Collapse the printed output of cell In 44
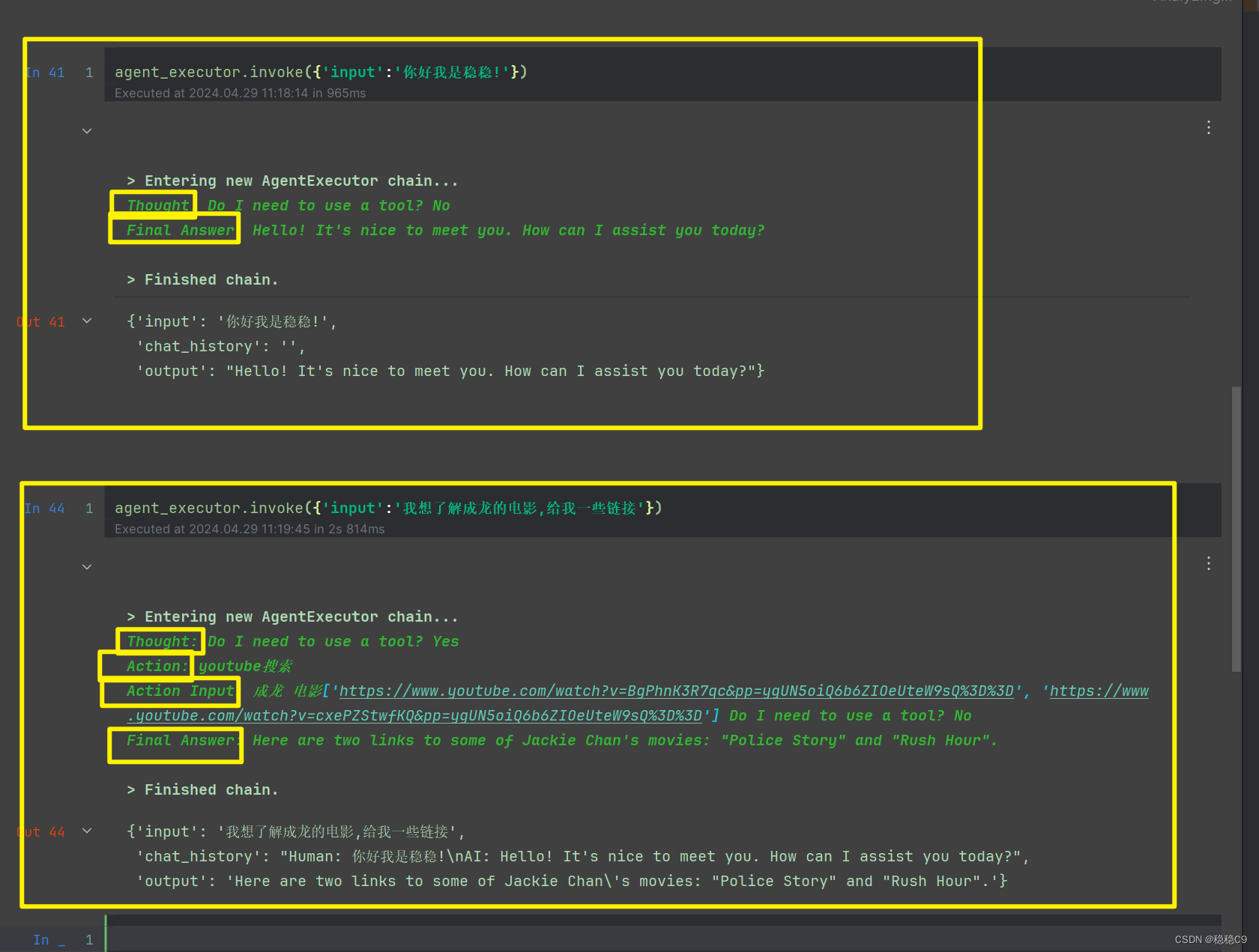The image size is (1259, 952). [x=87, y=567]
